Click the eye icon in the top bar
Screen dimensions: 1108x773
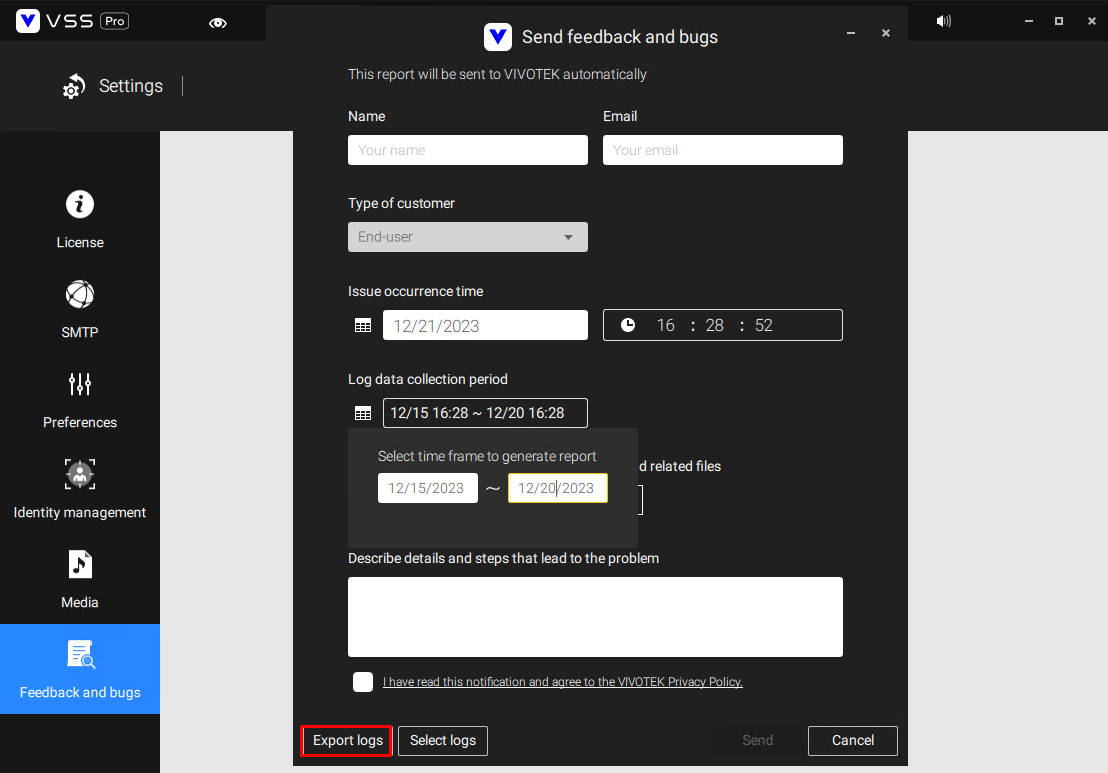[218, 21]
